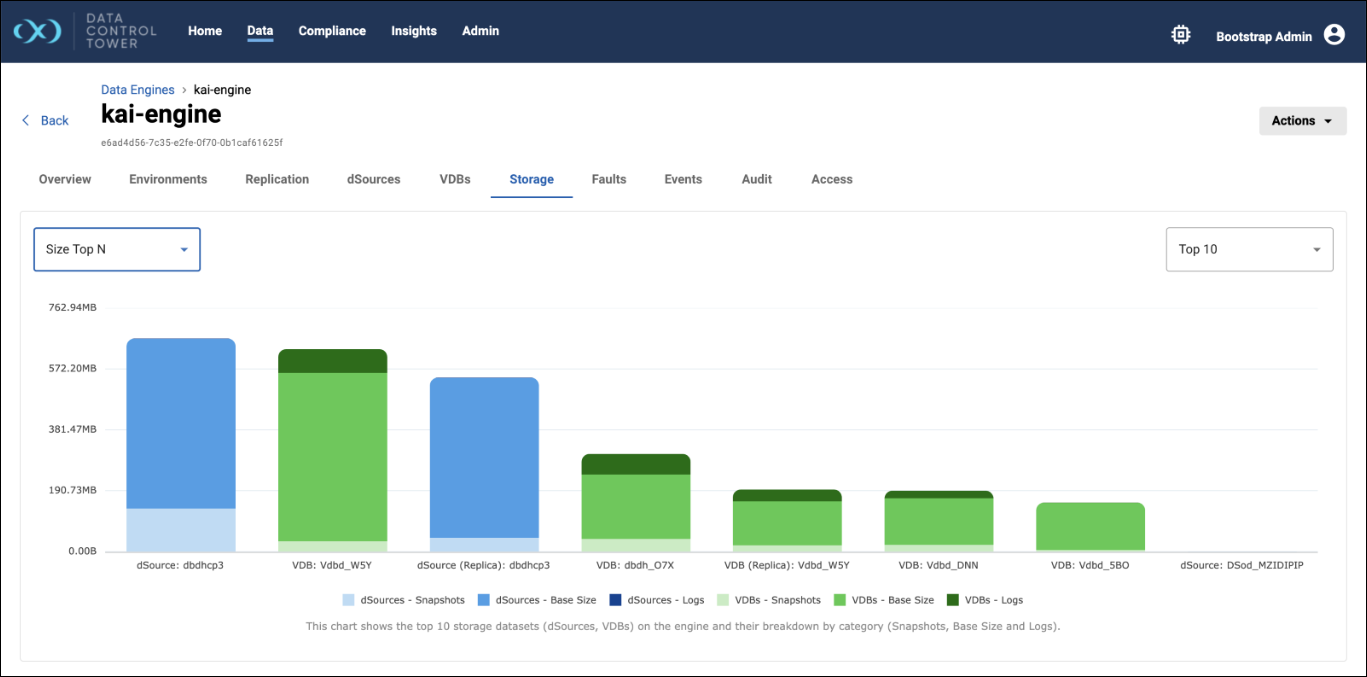Toggle the VDBs - Logs legend item
The height and width of the screenshot is (677, 1367).
point(984,600)
